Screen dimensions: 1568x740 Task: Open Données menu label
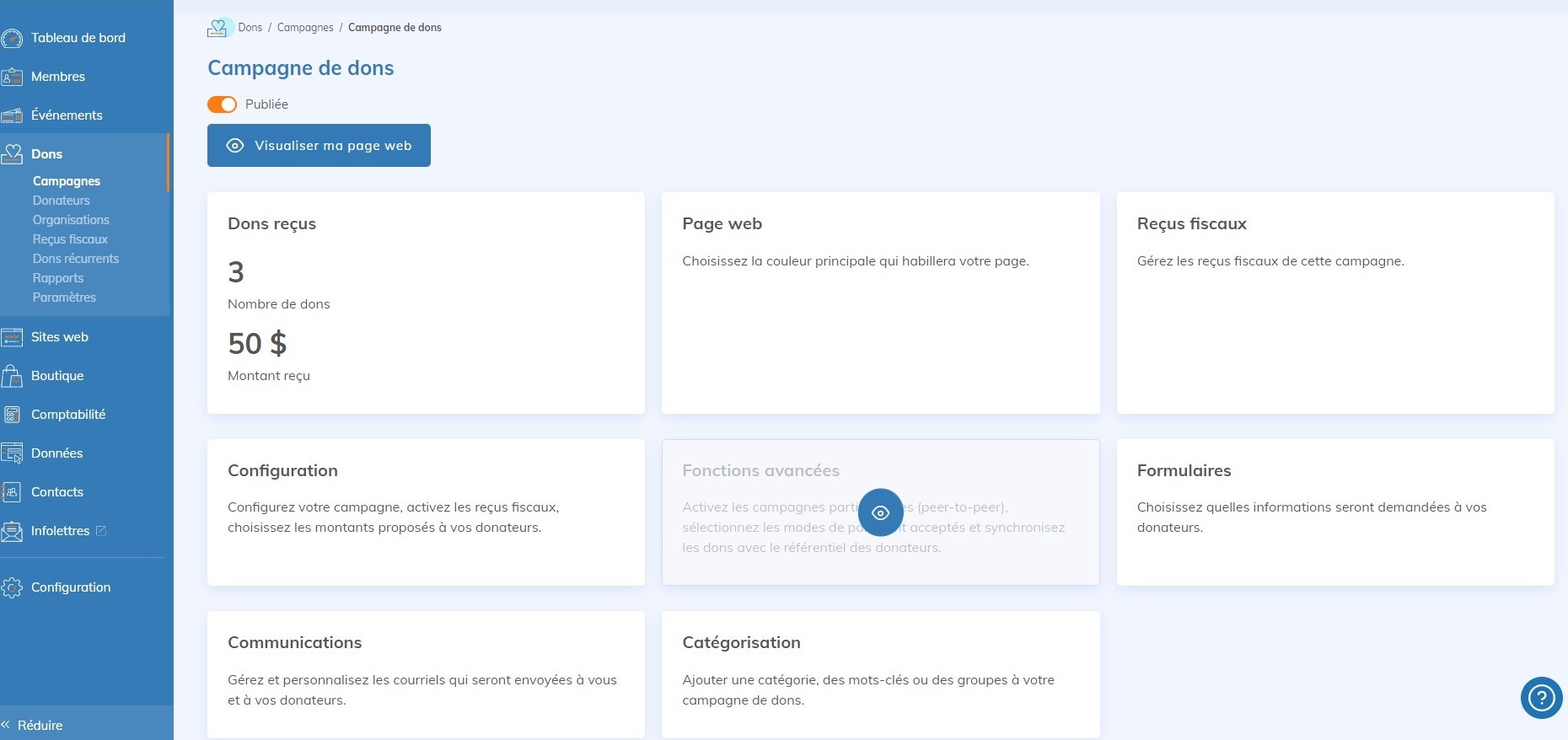(x=56, y=453)
